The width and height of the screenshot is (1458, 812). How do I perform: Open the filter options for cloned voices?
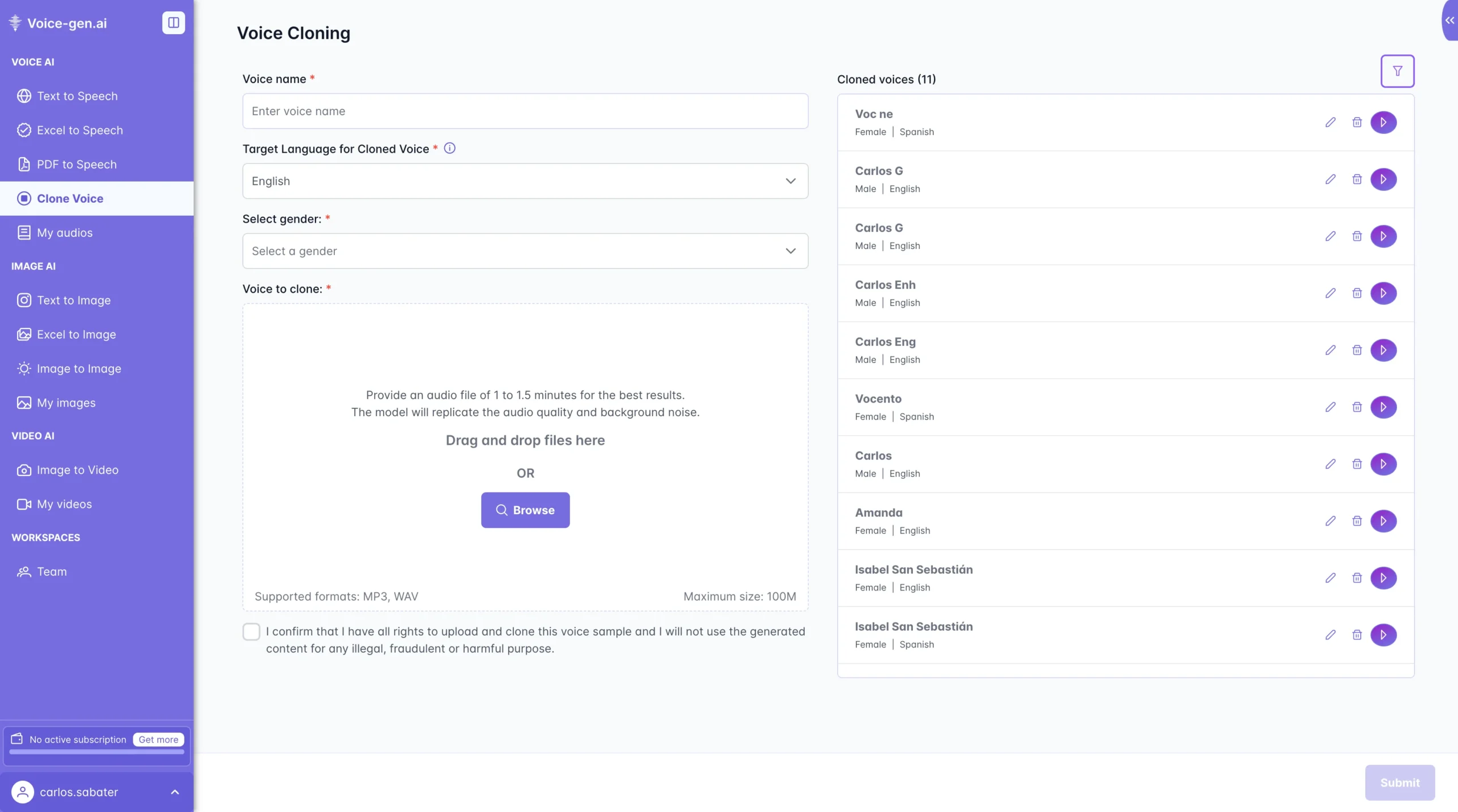pos(1397,71)
